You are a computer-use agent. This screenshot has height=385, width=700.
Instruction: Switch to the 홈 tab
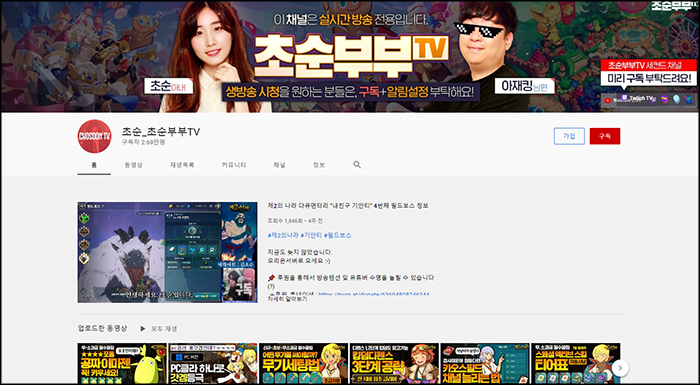tap(94, 165)
